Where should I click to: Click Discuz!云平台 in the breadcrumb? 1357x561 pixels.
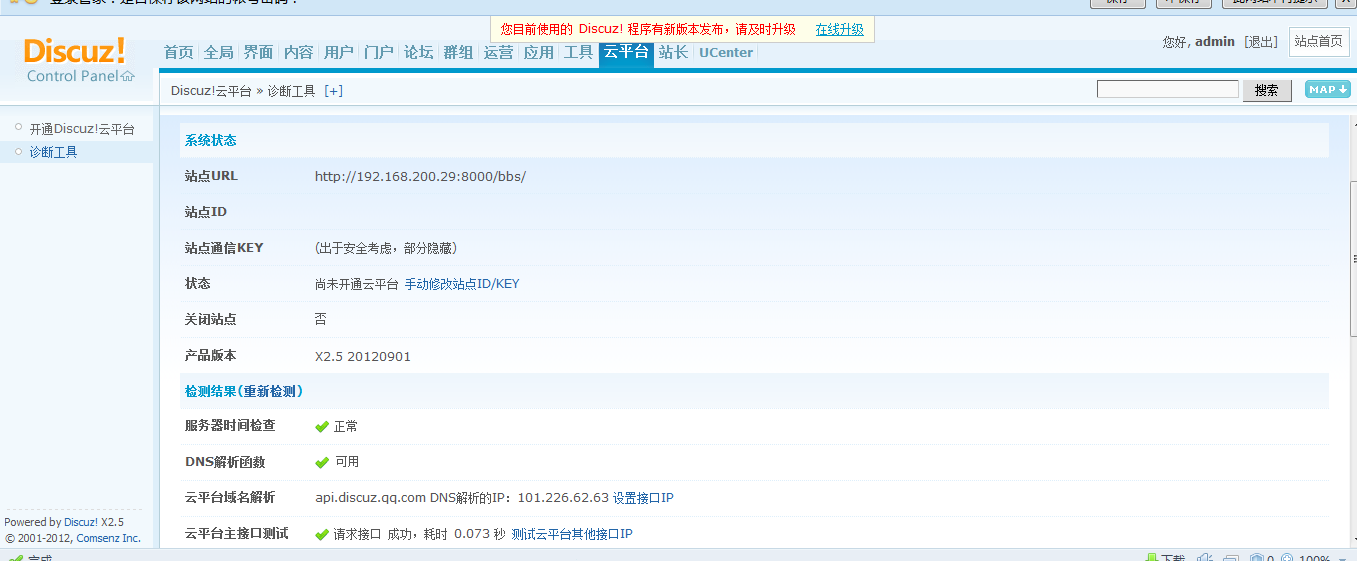click(x=211, y=91)
